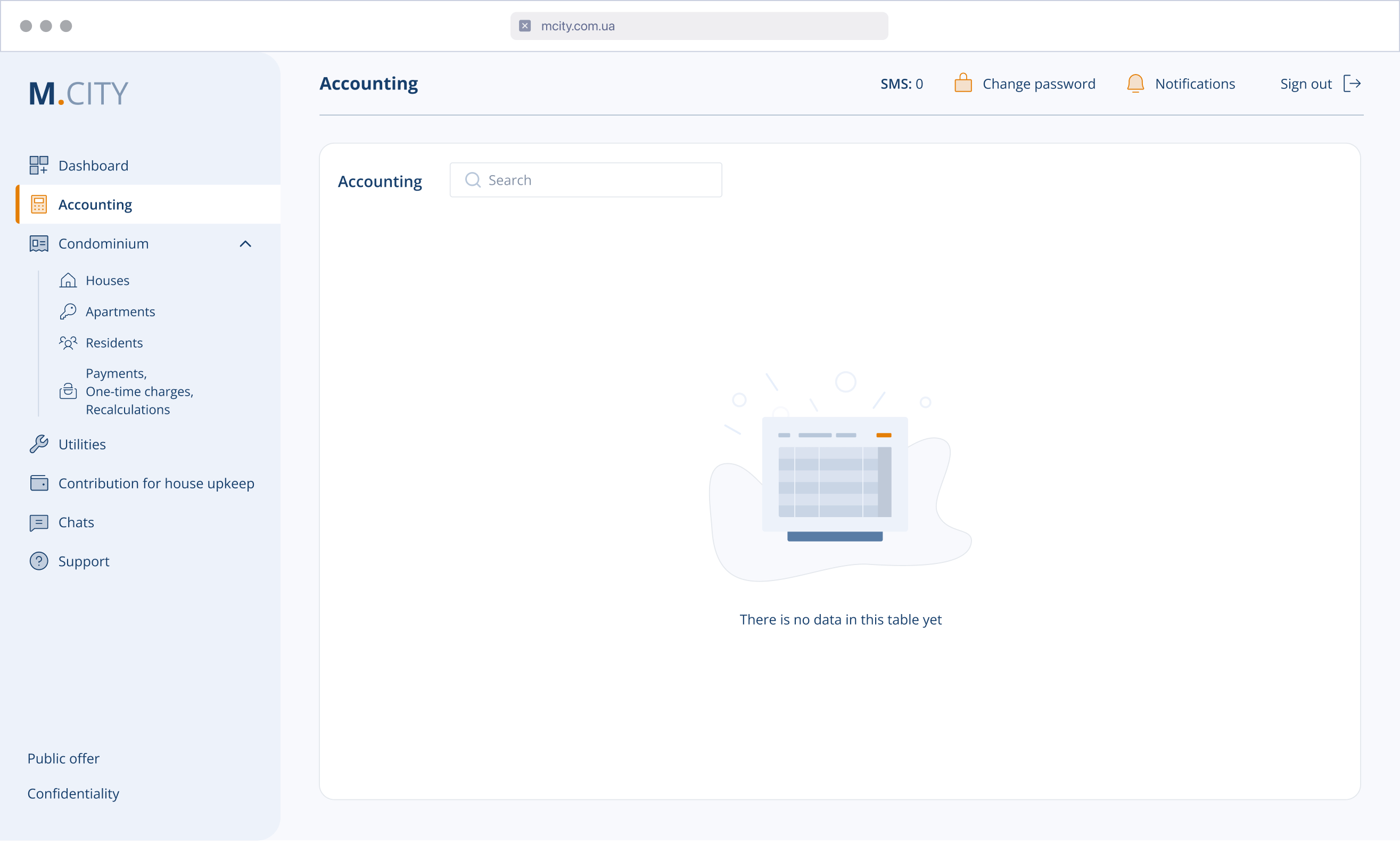Click the Notifications bell icon
Viewport: 1400px width, 851px height.
point(1135,84)
